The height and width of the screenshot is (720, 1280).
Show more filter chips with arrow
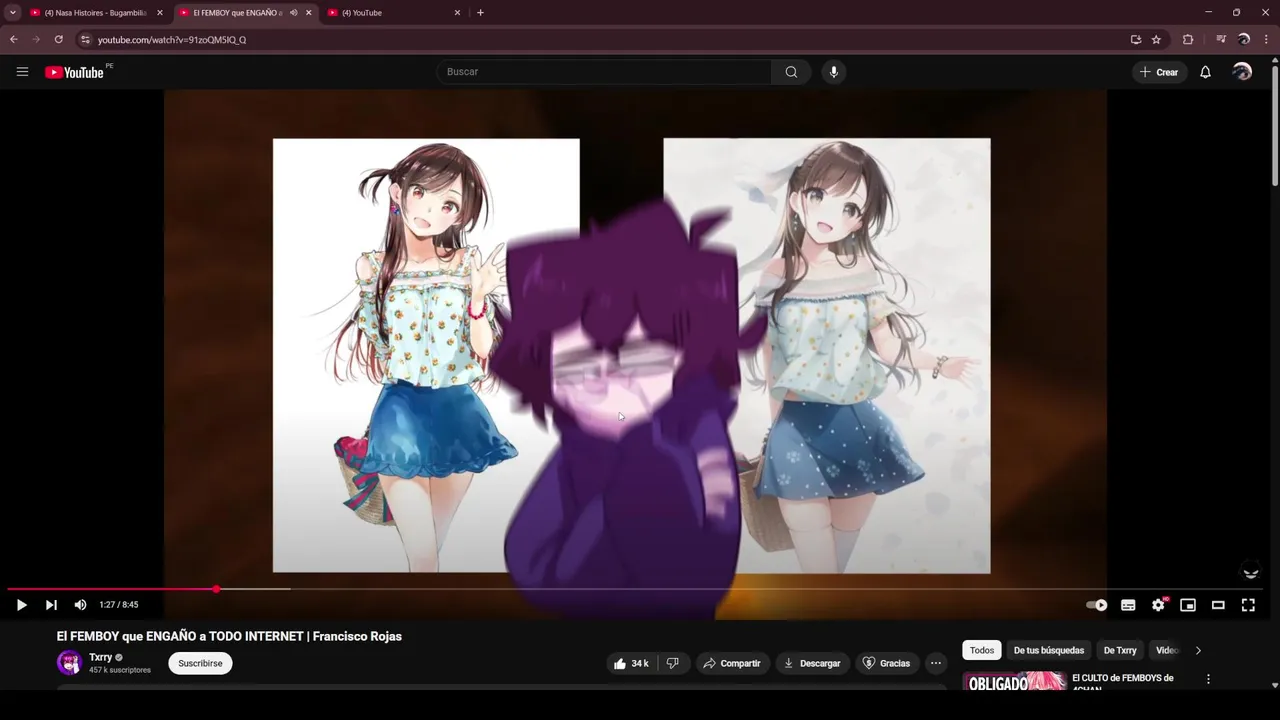1198,650
